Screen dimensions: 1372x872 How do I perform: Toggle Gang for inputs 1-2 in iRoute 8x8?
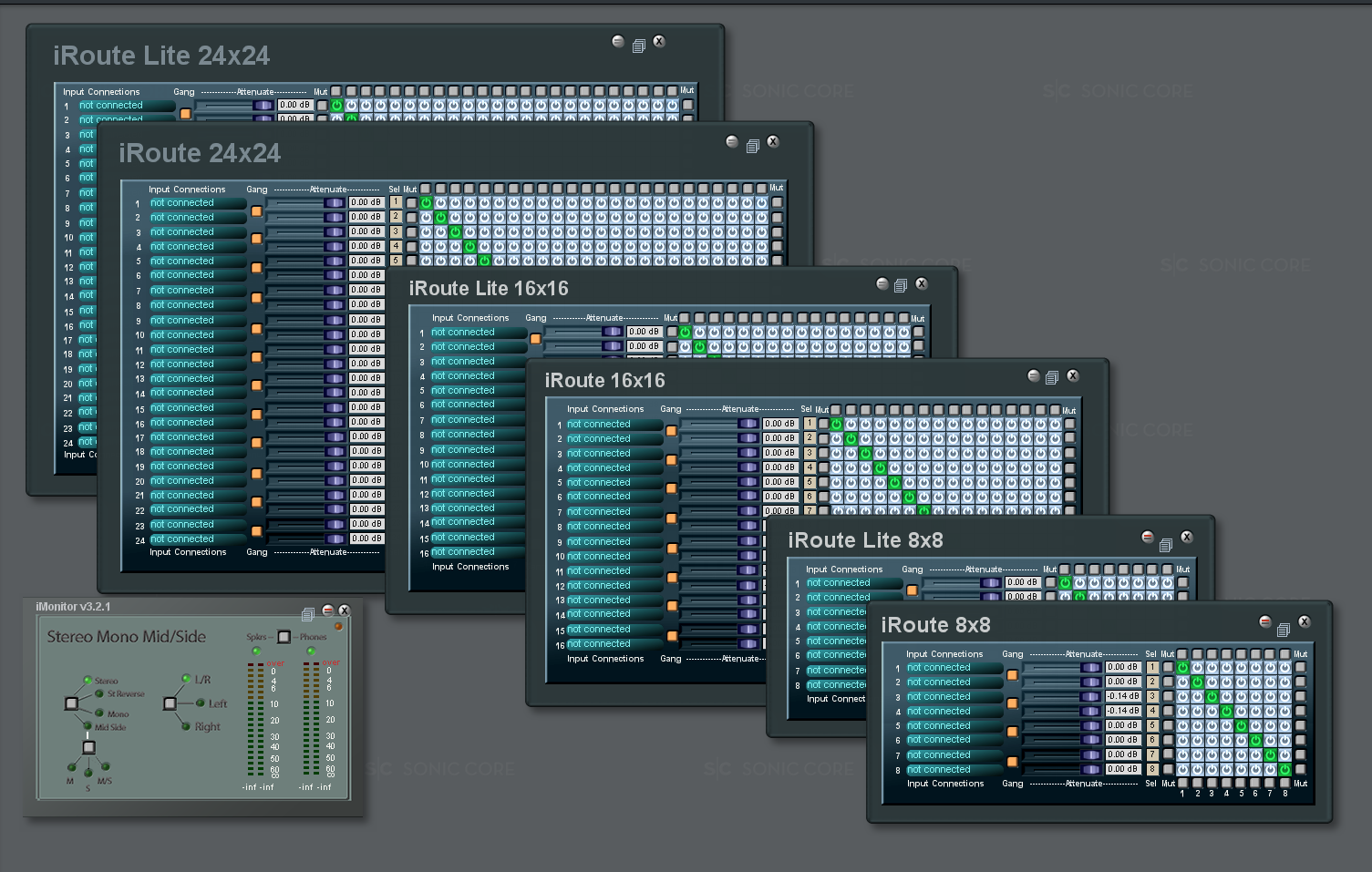click(x=1012, y=675)
